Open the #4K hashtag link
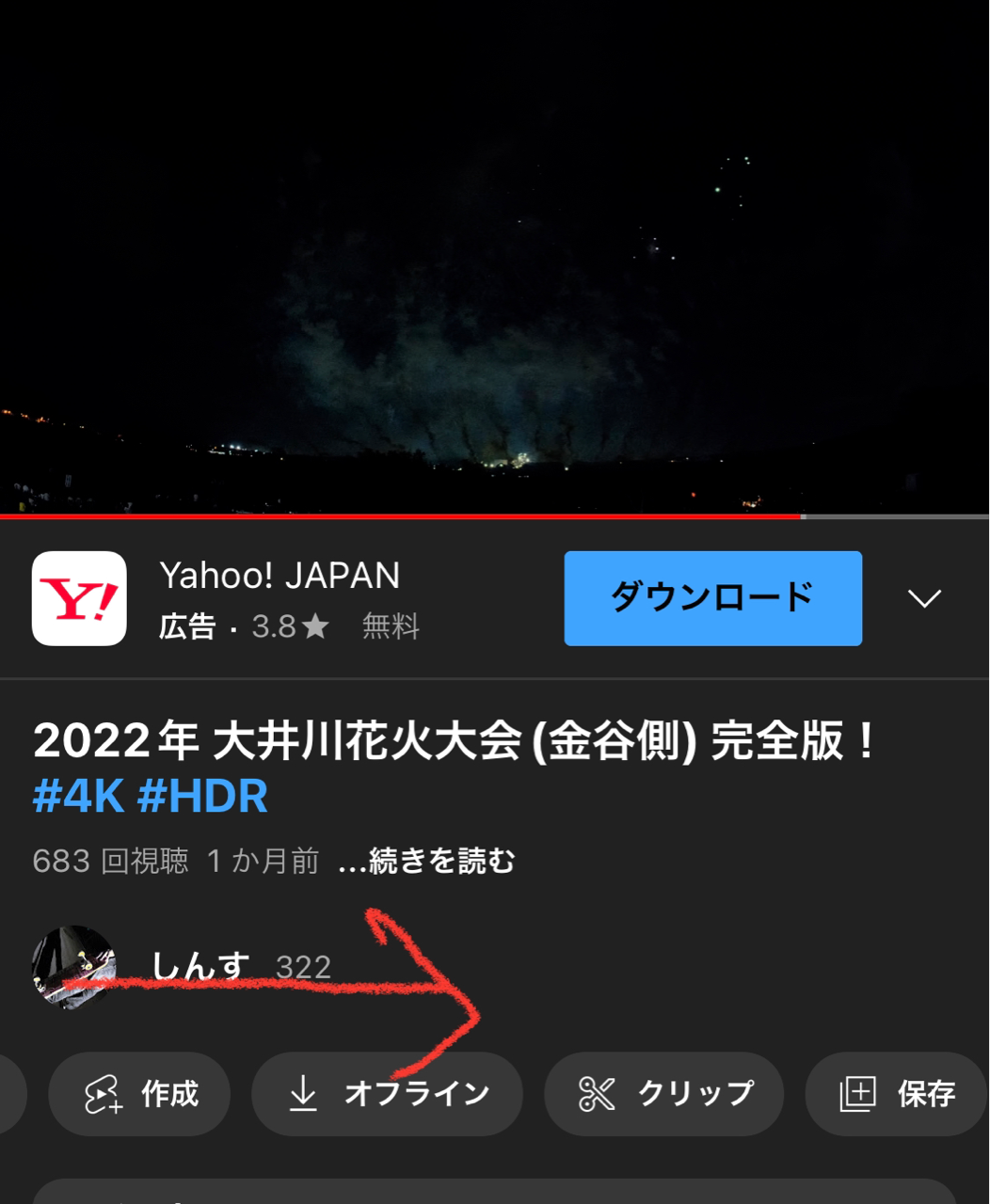Viewport: 990px width, 1204px height. [x=79, y=797]
